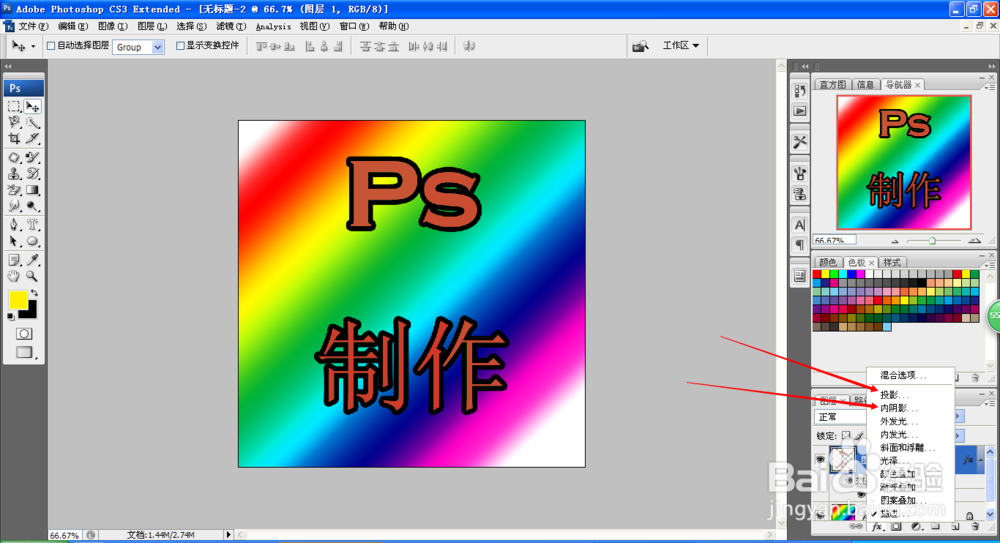Viewport: 1000px width, 543px height.
Task: Click the add layer mask icon
Action: [x=896, y=527]
